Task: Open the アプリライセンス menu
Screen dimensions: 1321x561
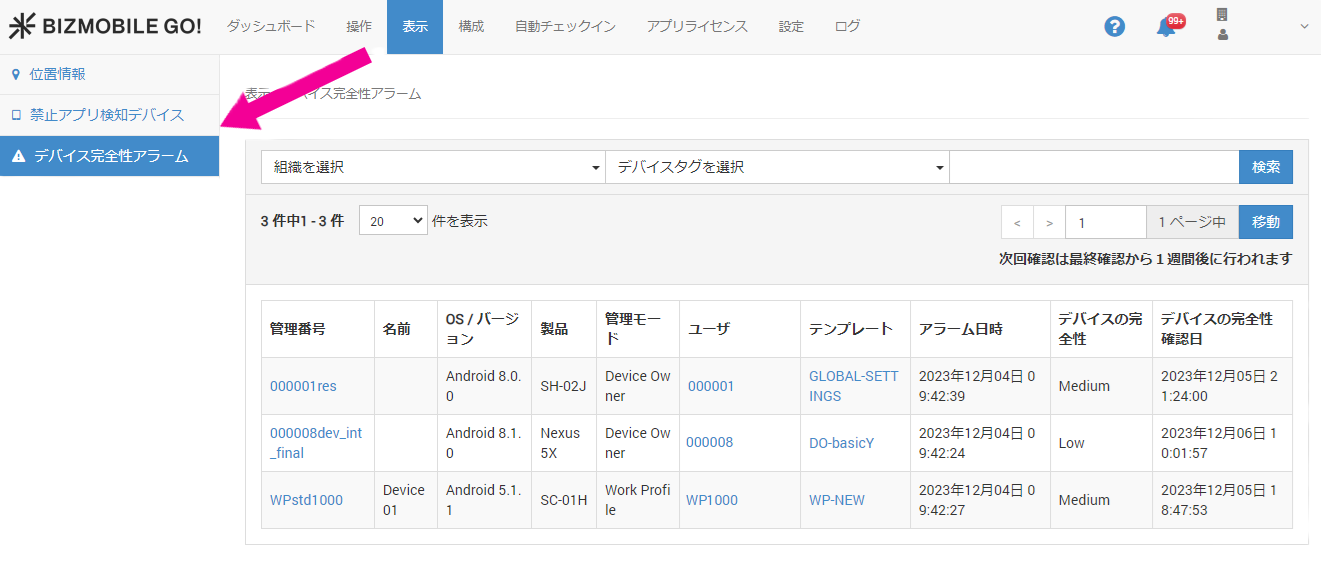Action: click(697, 27)
